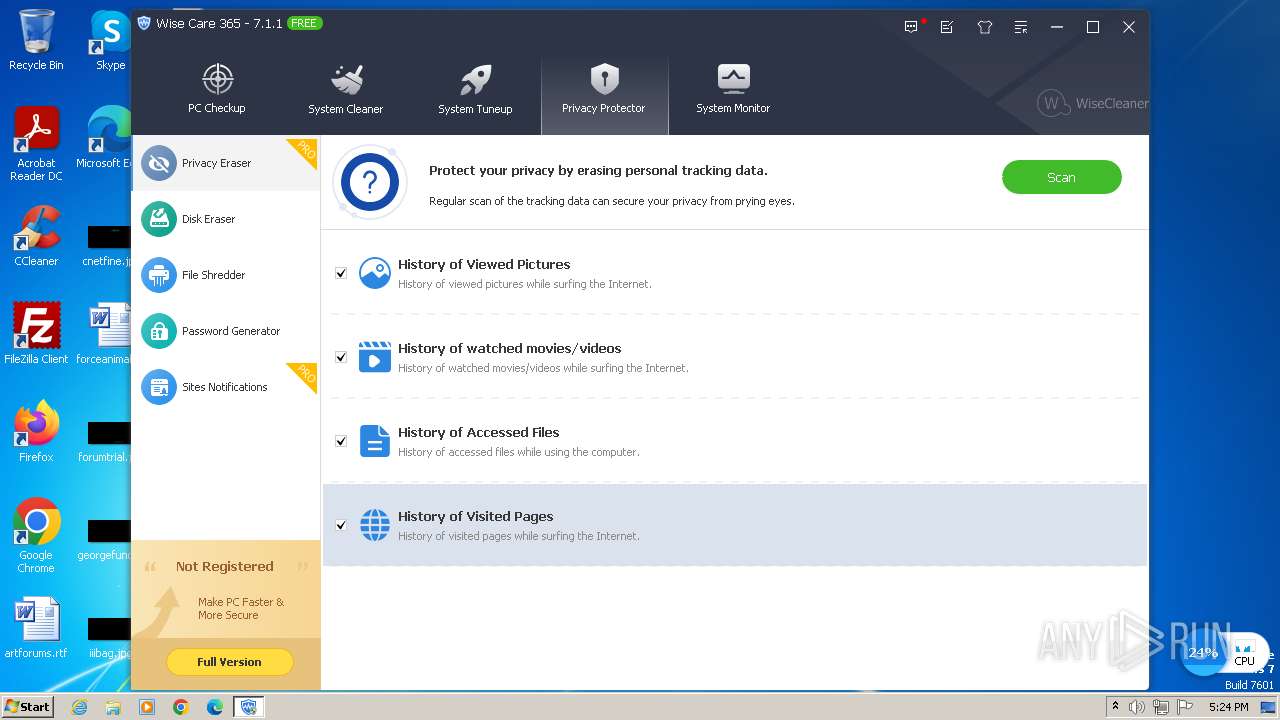Click the Wise Care 365 shield logo
Image resolution: width=1280 pixels, height=720 pixels.
tap(144, 23)
